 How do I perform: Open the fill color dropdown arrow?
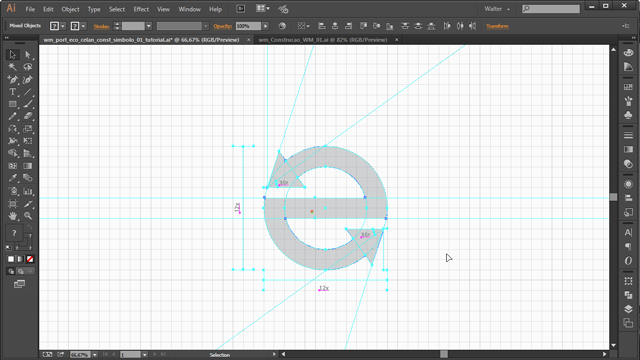(63, 26)
